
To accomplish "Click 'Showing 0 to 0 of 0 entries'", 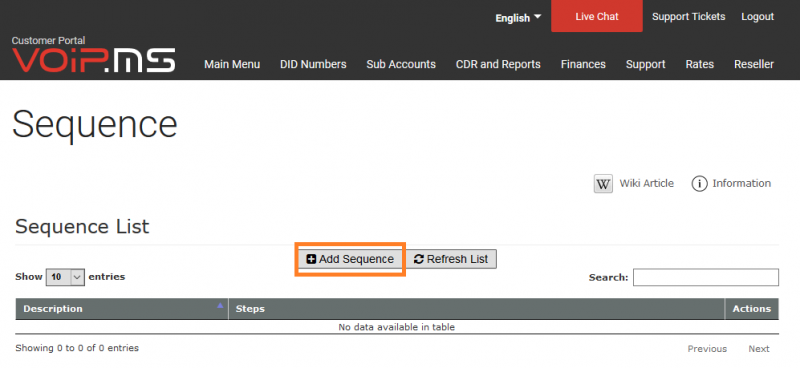I will (77, 348).
